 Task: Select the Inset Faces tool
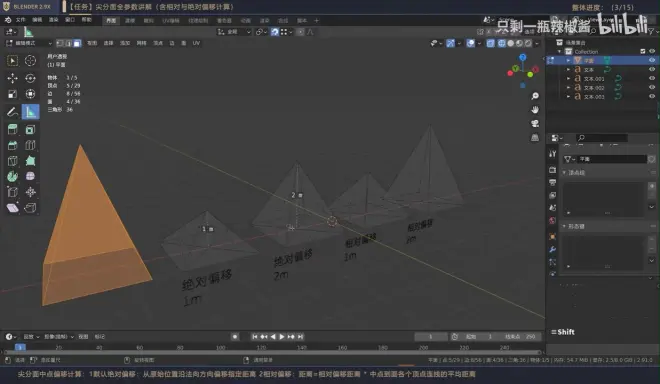pyautogui.click(x=30, y=130)
